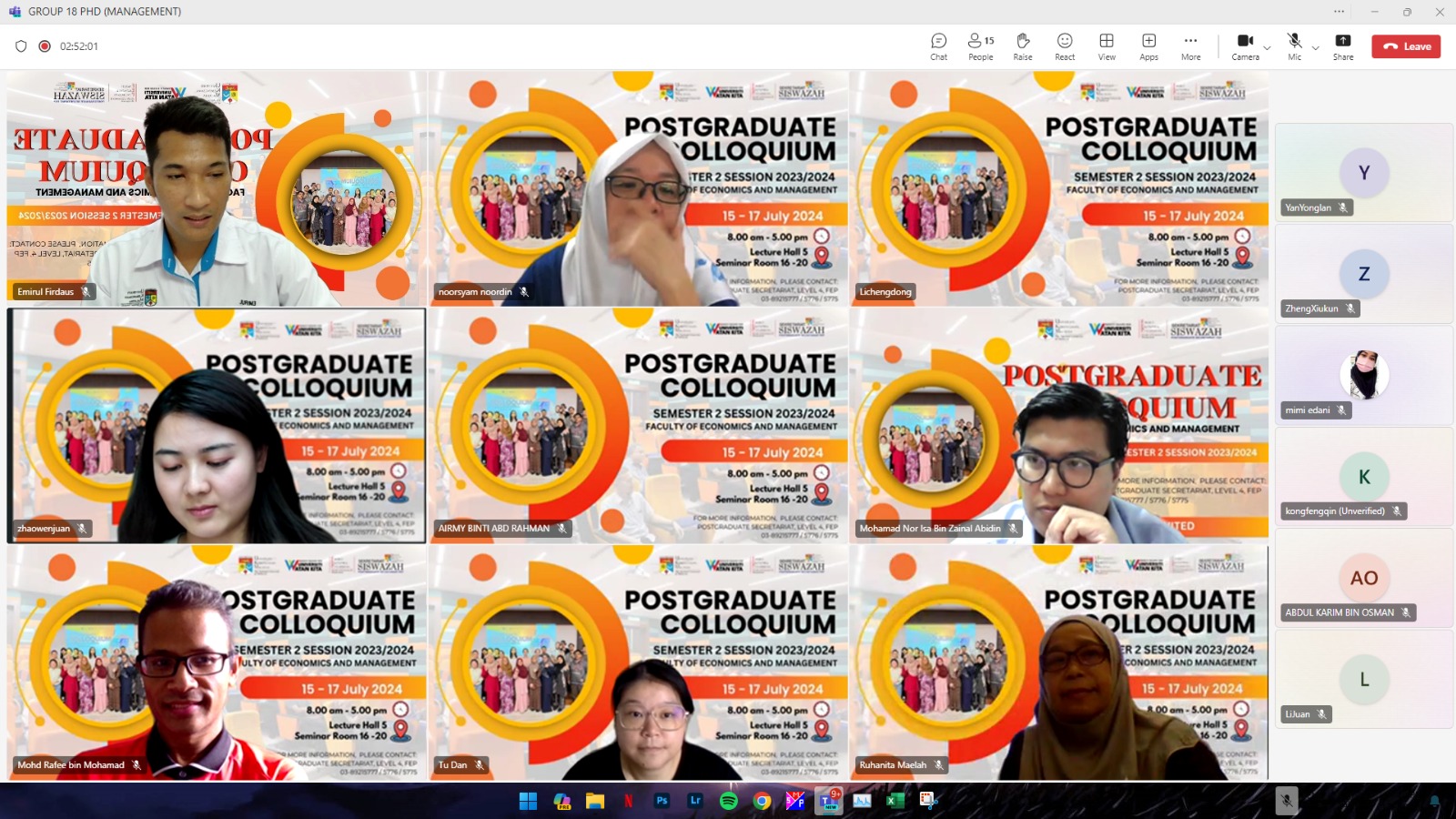The image size is (1456, 819).
Task: Toggle the taskbar muted microphone indicator
Action: point(1286,801)
